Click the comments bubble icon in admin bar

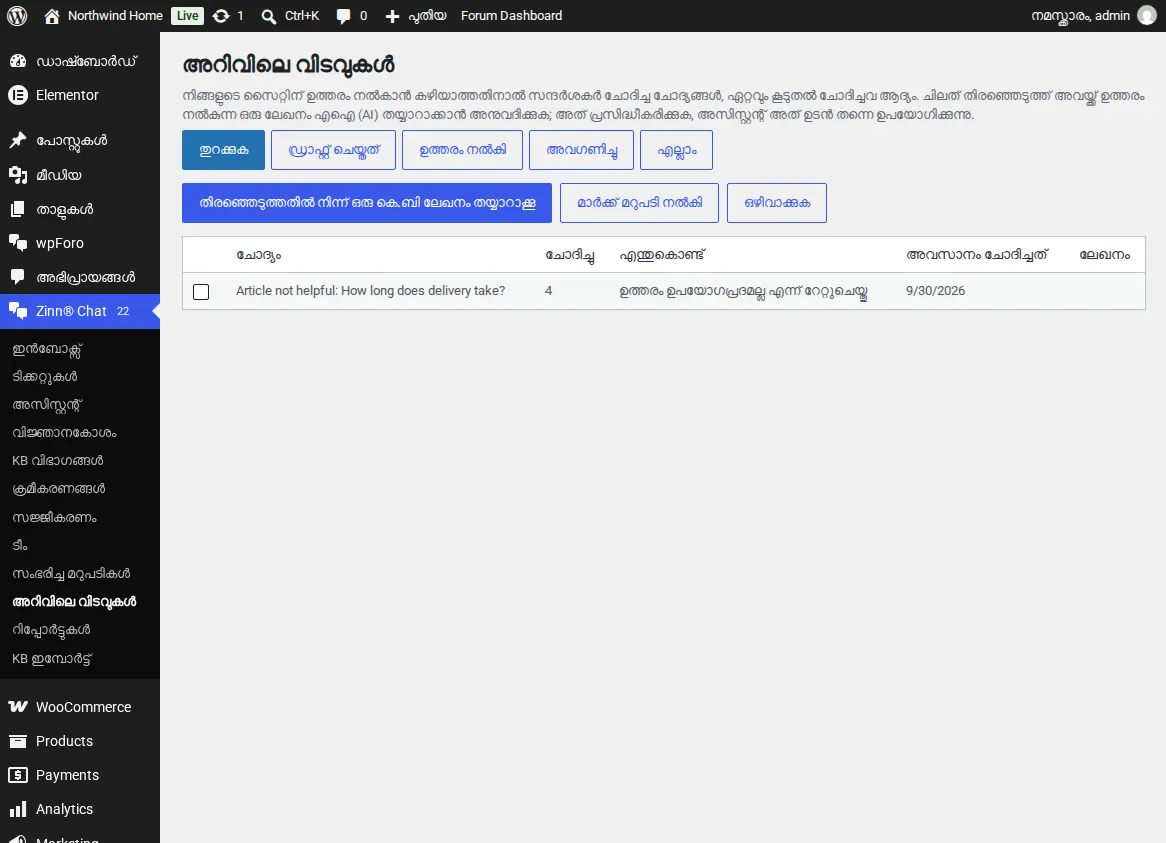pos(343,16)
